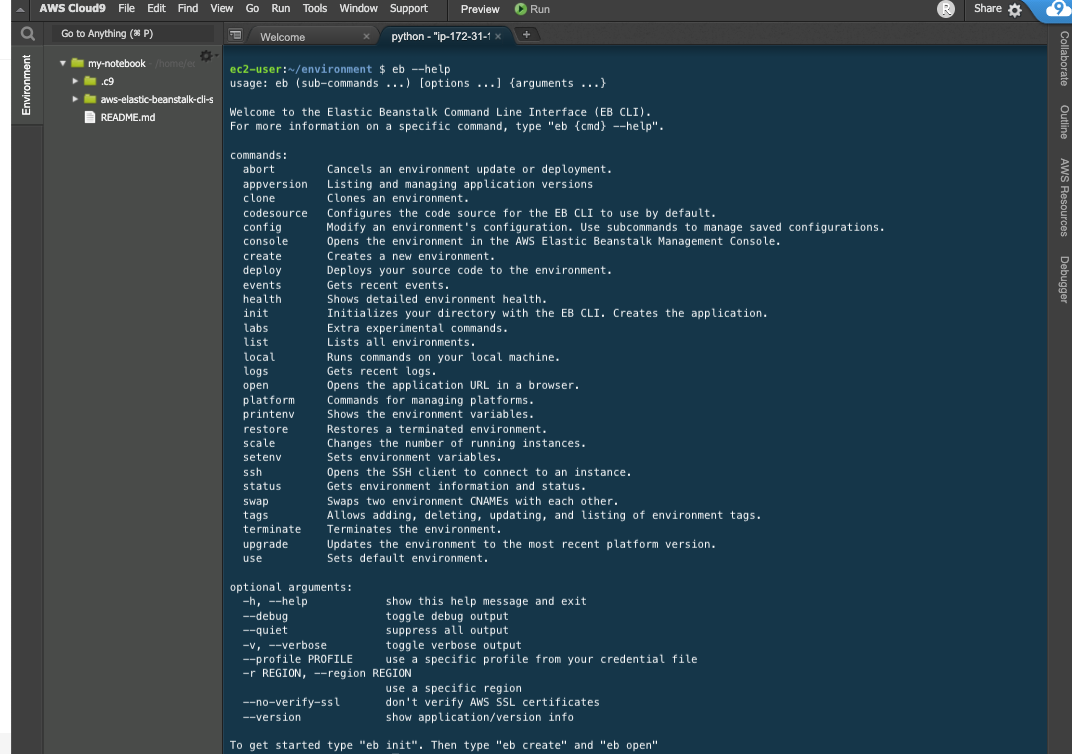
Task: Close the python terminal tab
Action: pyautogui.click(x=498, y=36)
